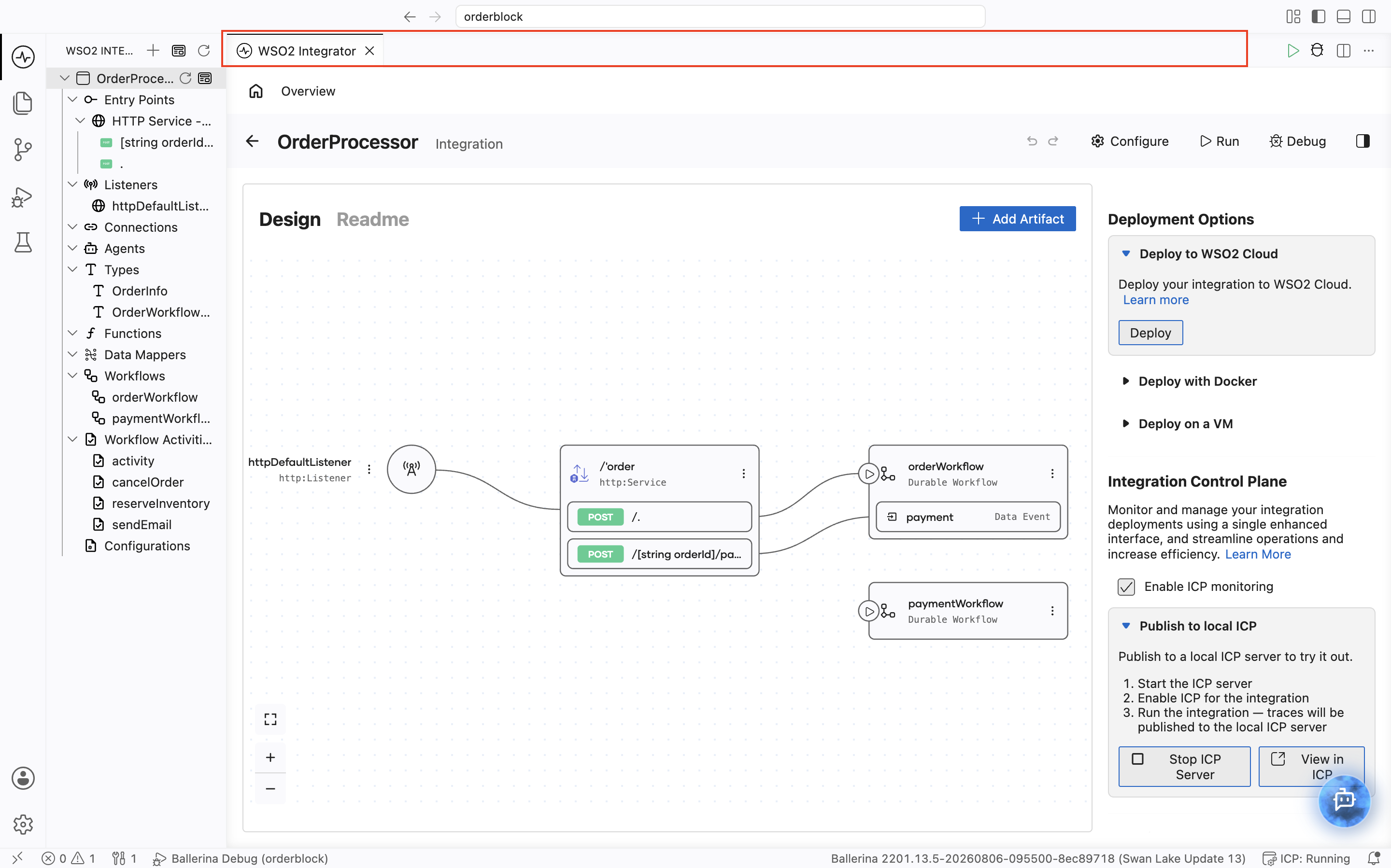Open the WSO2 Integrator activity bar icon
The height and width of the screenshot is (868, 1391).
pyautogui.click(x=23, y=57)
